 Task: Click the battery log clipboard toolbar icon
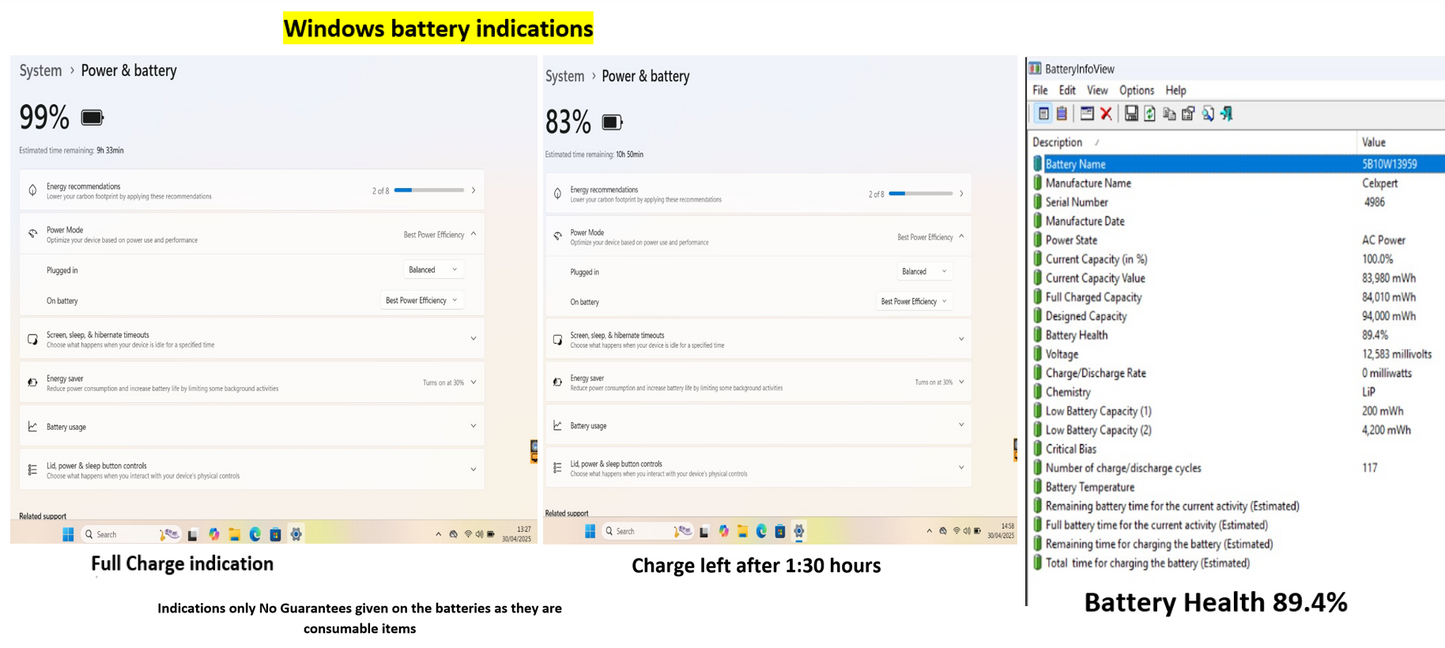pyautogui.click(x=1061, y=114)
